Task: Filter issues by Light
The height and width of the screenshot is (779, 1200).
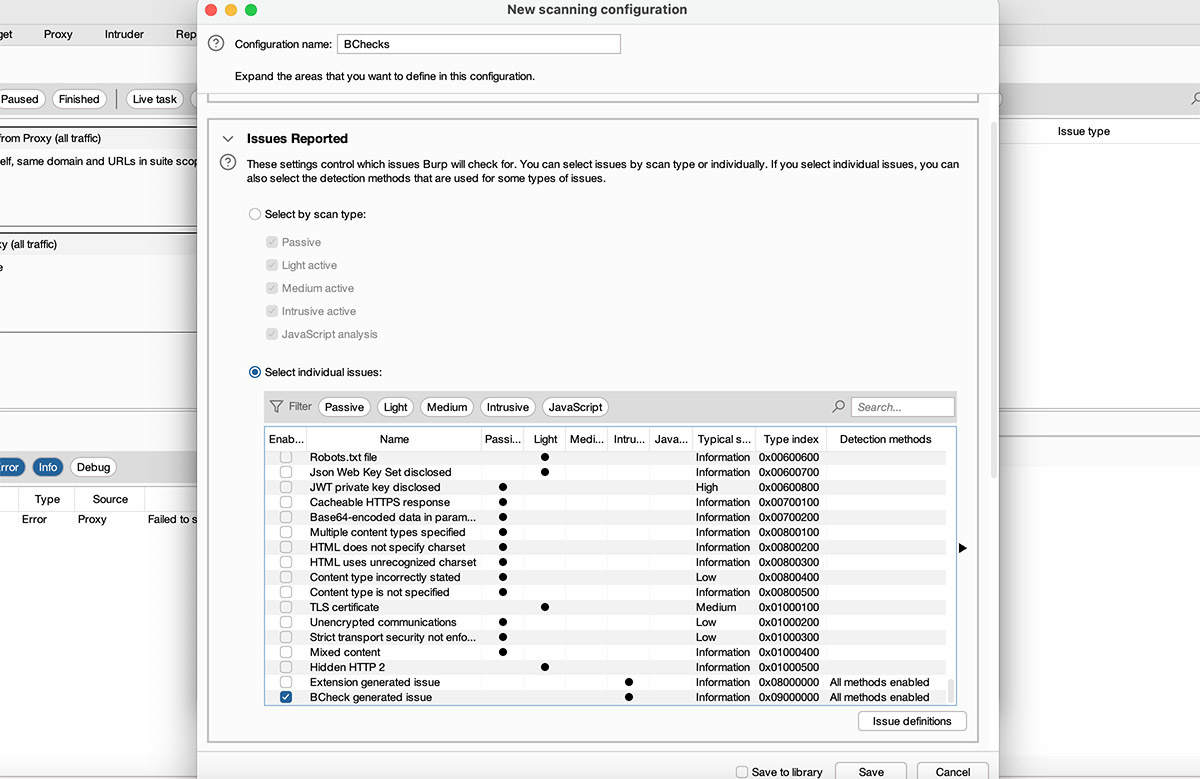Action: pyautogui.click(x=396, y=407)
